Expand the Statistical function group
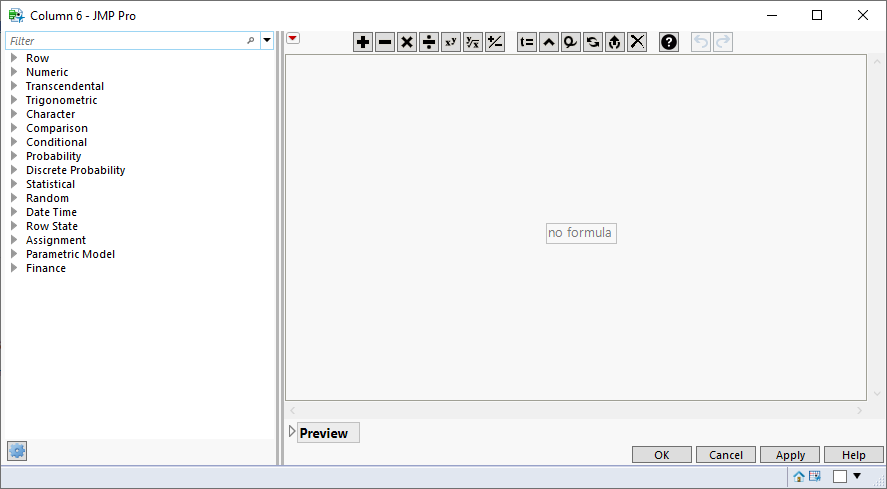The image size is (887, 489). pos(14,184)
